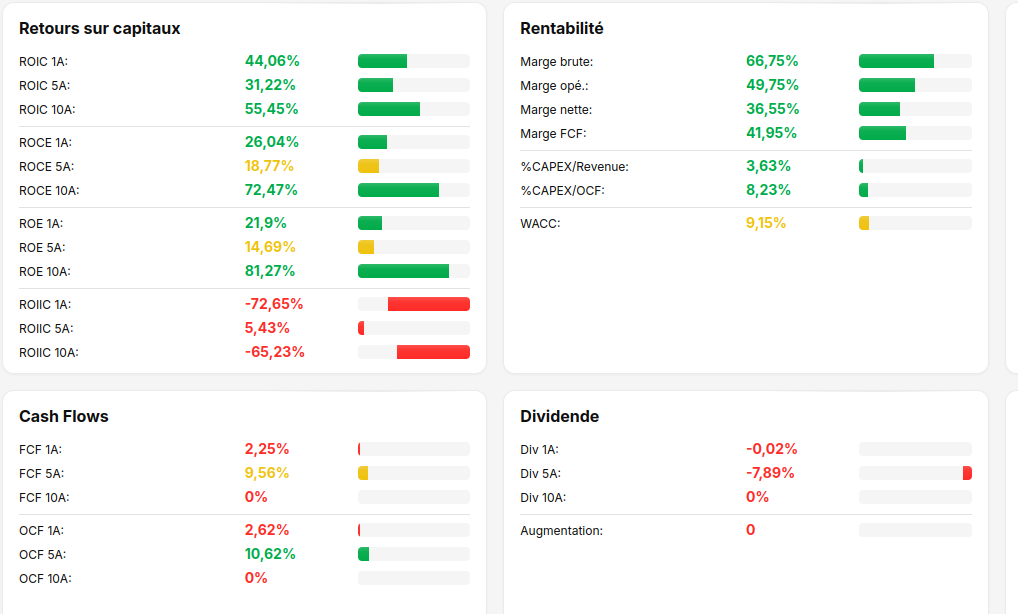Screen dimensions: 1018x614
Task: Select the ROIC 10A value 55,45%
Action: [x=271, y=109]
